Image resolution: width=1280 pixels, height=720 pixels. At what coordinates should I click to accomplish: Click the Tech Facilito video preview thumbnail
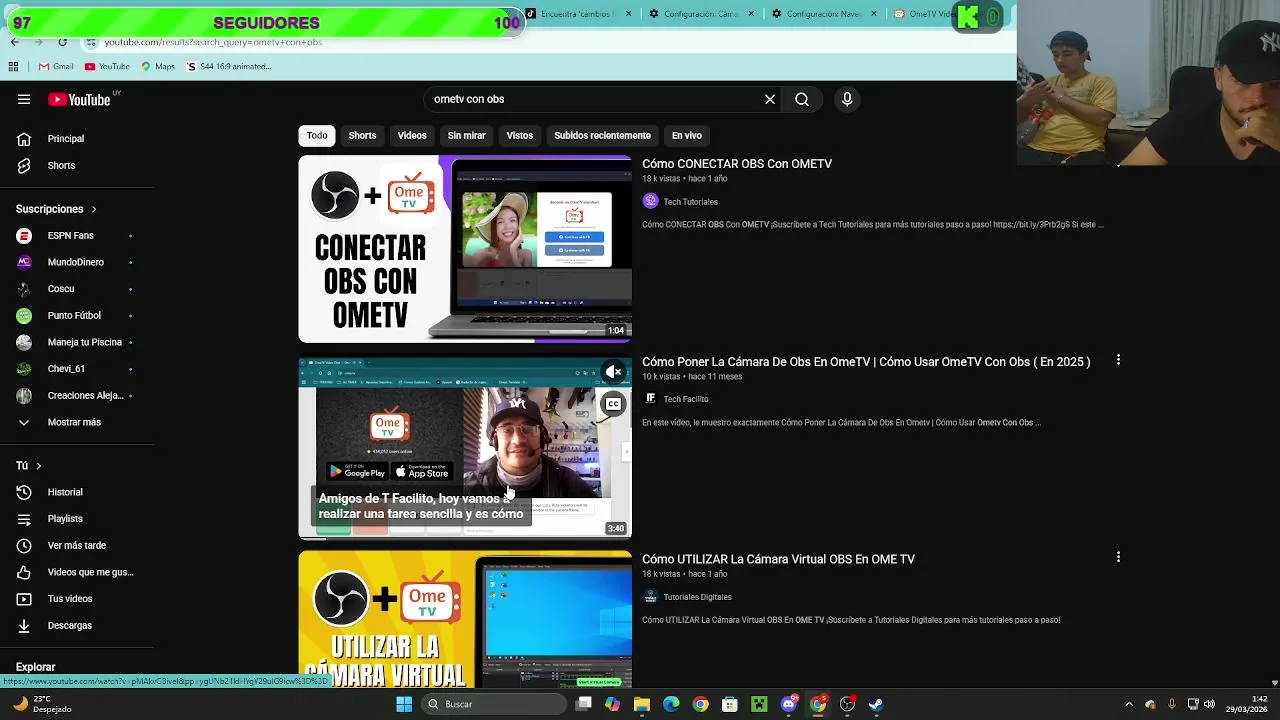pos(465,447)
